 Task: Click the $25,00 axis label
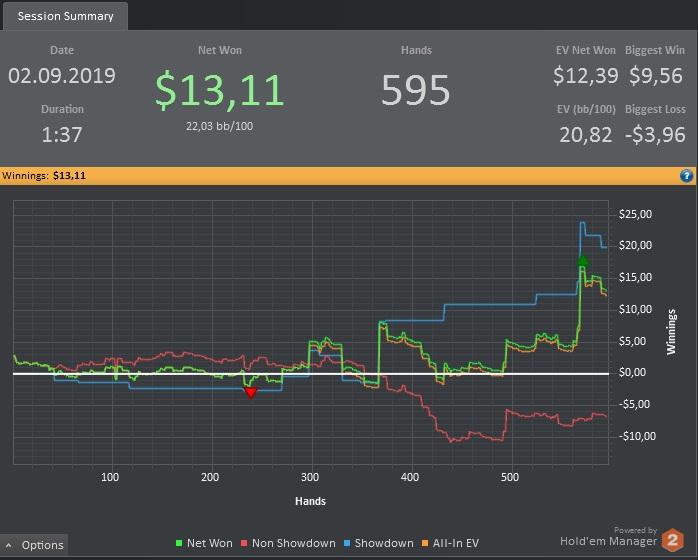tap(635, 214)
